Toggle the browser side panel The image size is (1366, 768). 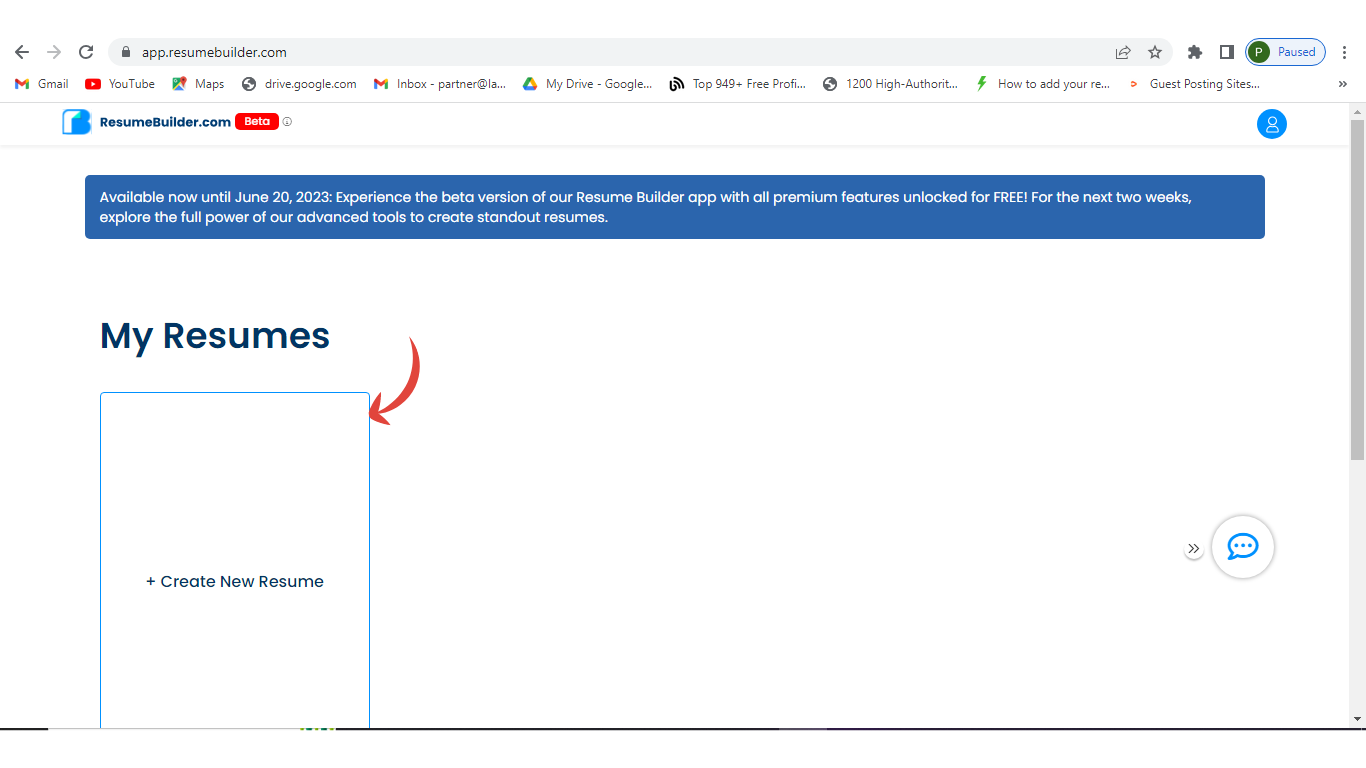pyautogui.click(x=1226, y=52)
